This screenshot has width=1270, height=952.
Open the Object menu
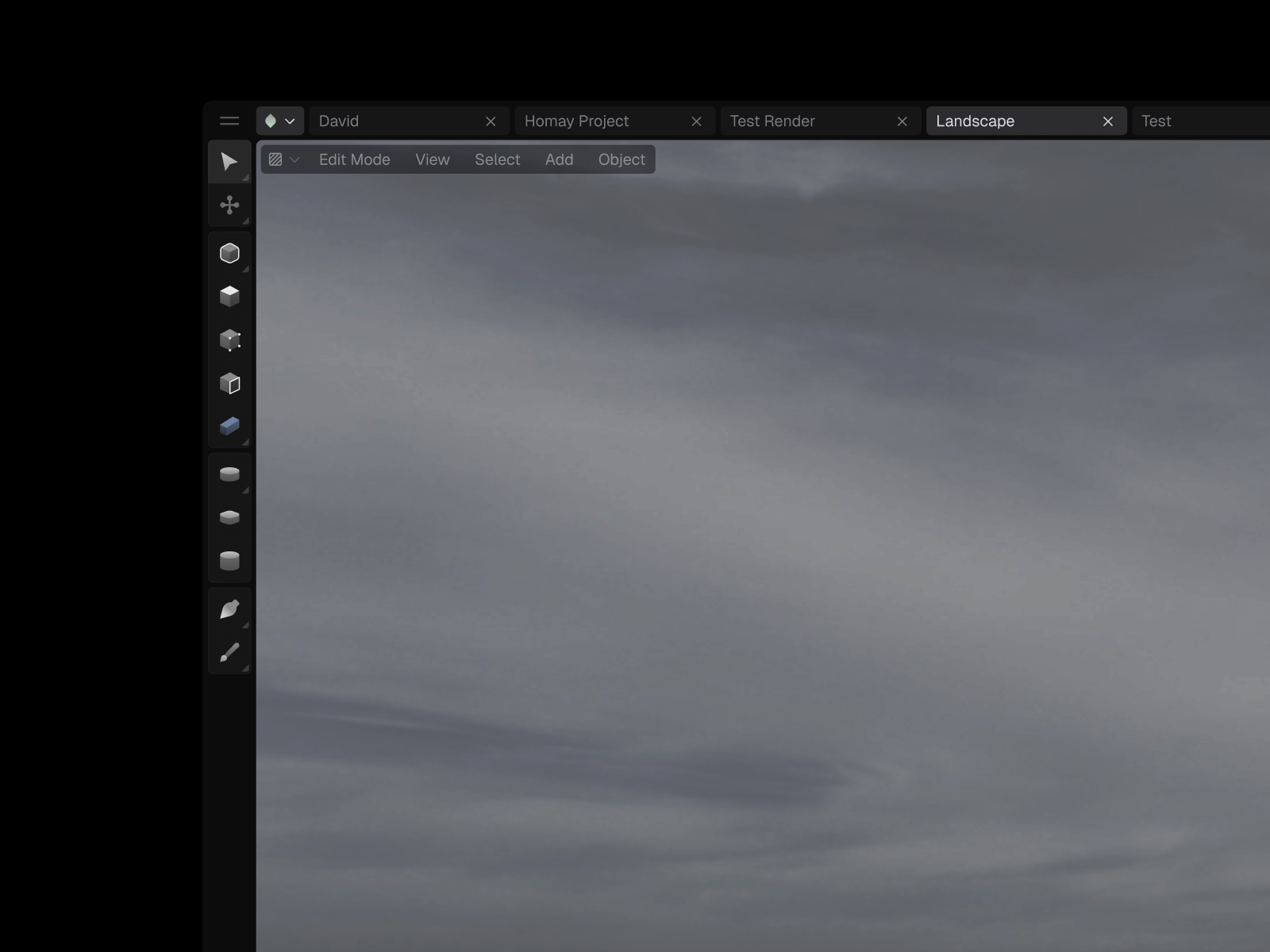click(622, 159)
